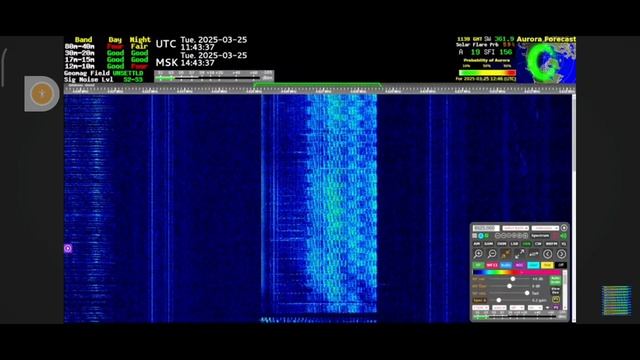This screenshot has width=640, height=360.
Task: Click the Aurora Forecast map image
Action: 546,63
